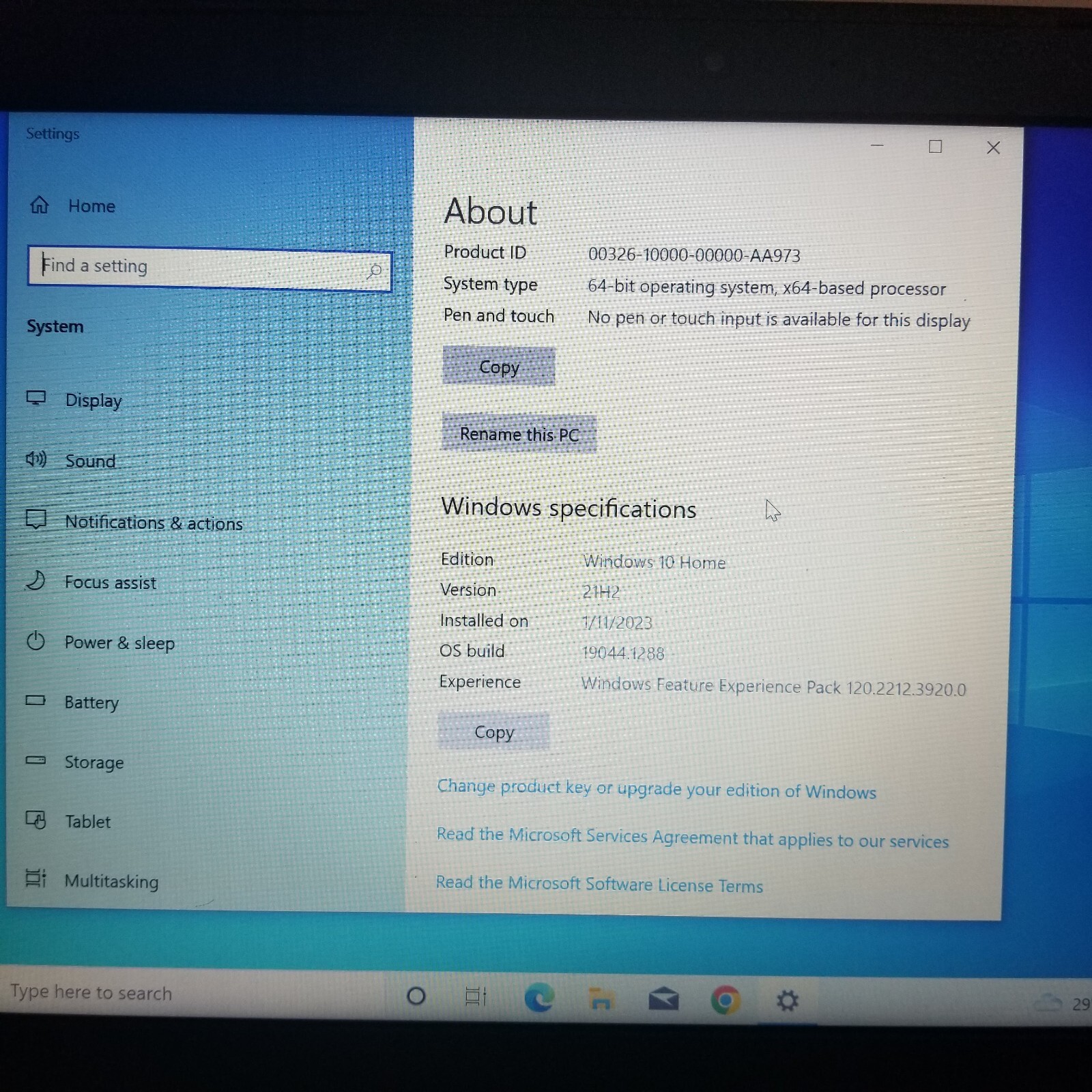1092x1092 pixels.
Task: Open the Home page in Settings
Action: (72, 205)
